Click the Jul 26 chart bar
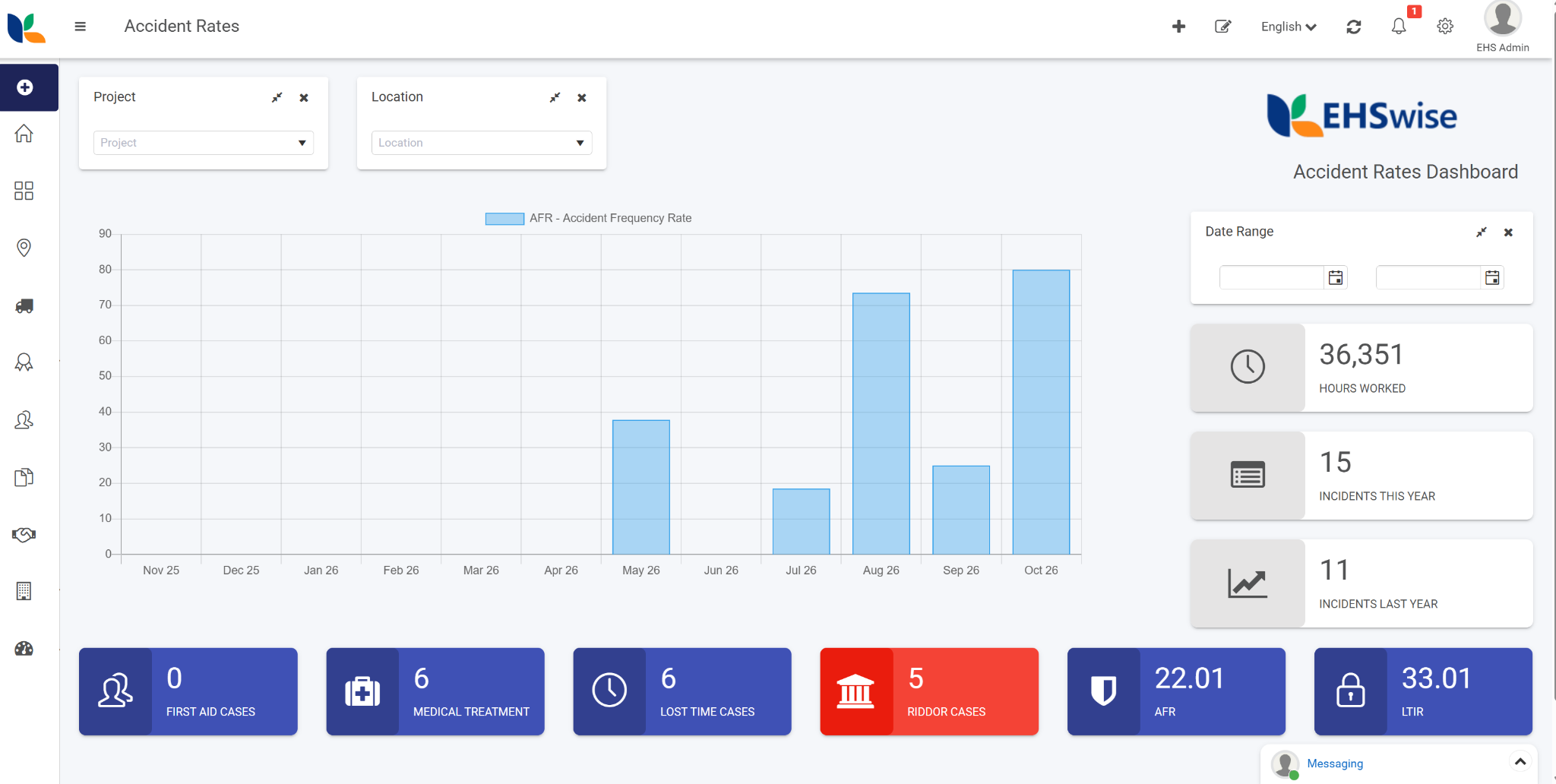Image resolution: width=1556 pixels, height=784 pixels. 801,521
